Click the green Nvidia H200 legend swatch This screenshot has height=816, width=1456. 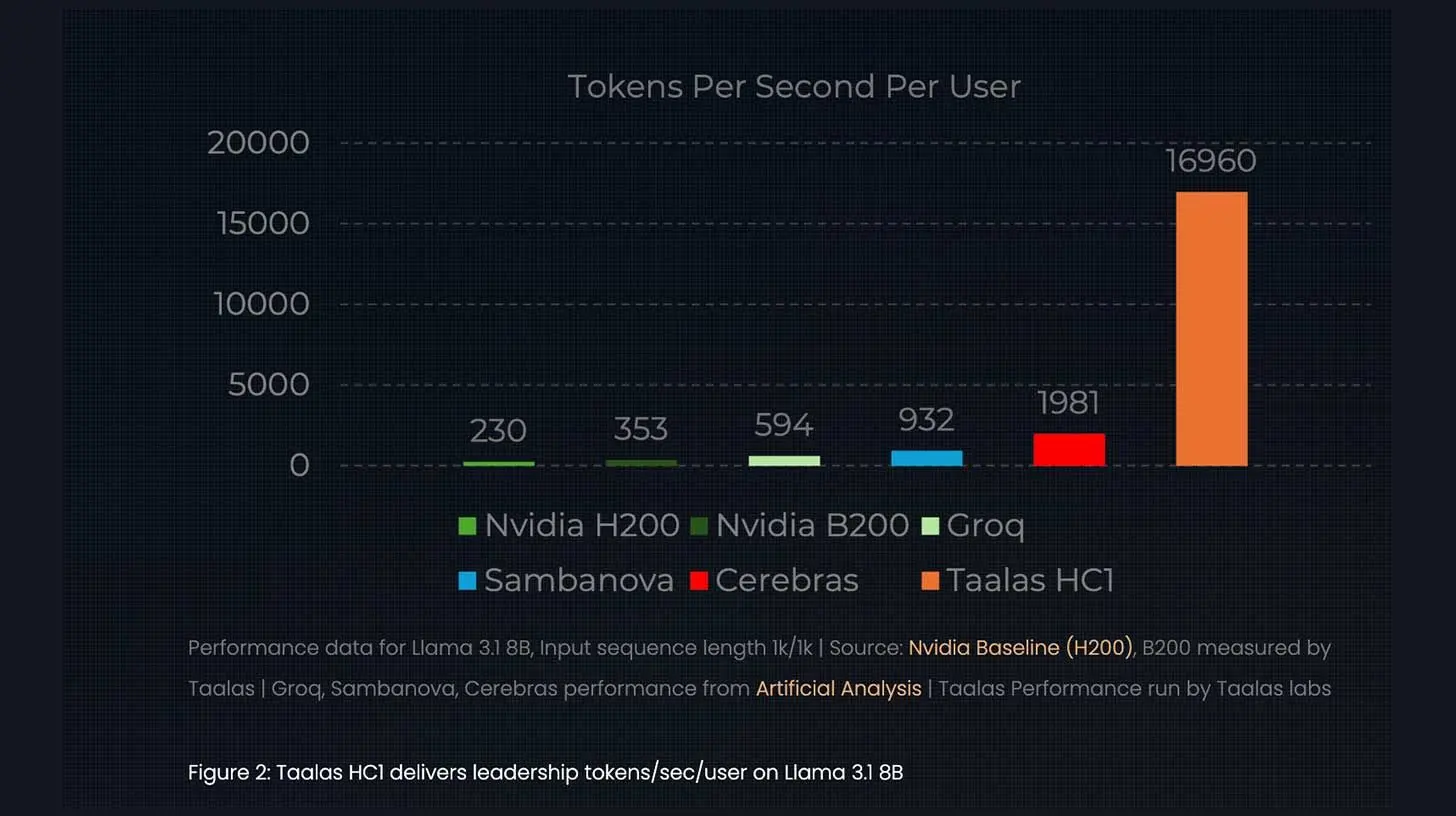pos(467,526)
